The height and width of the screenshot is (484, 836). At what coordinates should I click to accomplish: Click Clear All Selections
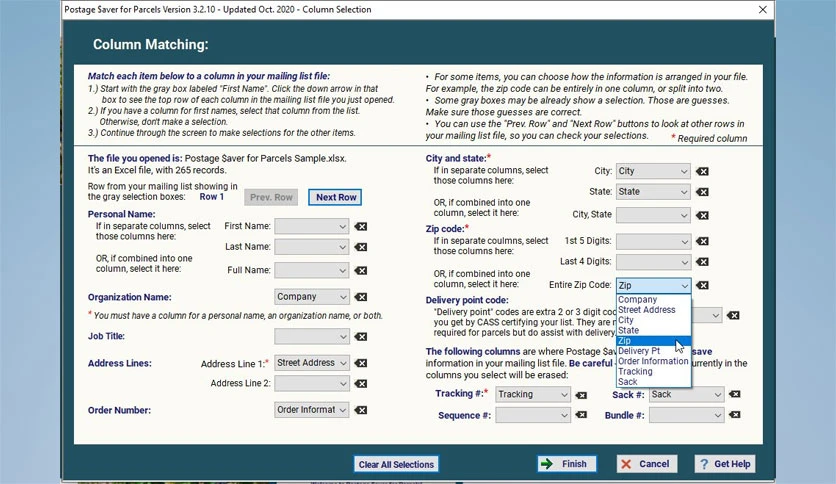[x=396, y=464]
